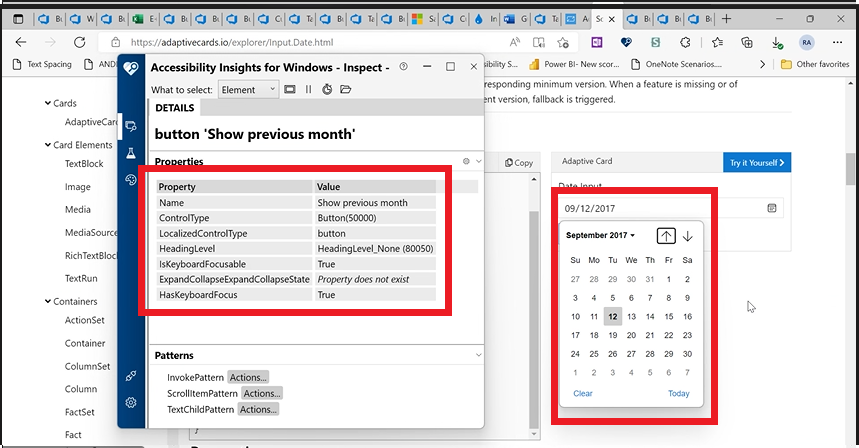Click the Try it Yourself button
The height and width of the screenshot is (448, 859).
tap(757, 163)
